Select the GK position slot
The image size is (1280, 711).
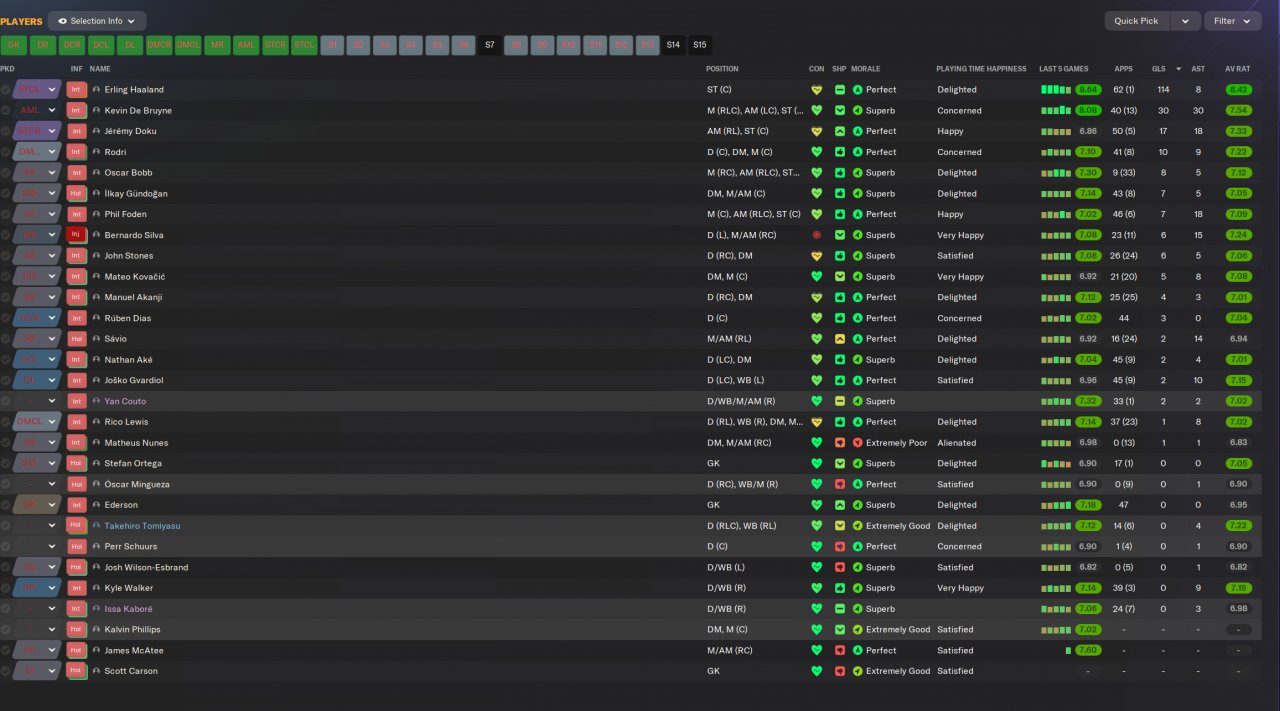pyautogui.click(x=14, y=45)
